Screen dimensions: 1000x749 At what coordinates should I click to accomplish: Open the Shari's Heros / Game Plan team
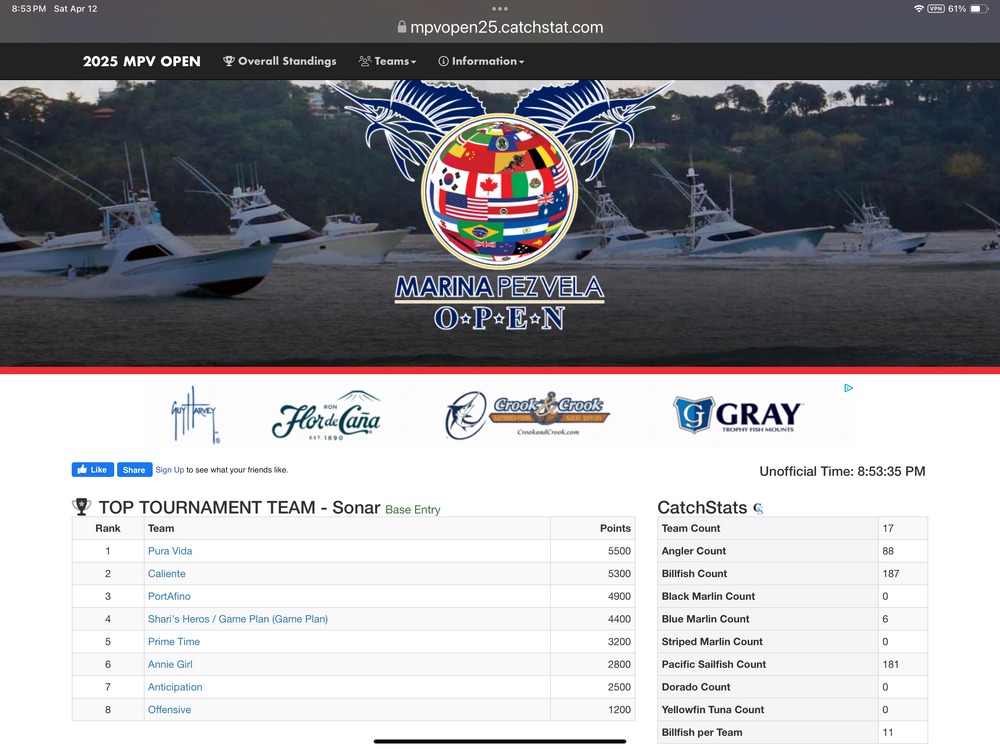coord(238,619)
